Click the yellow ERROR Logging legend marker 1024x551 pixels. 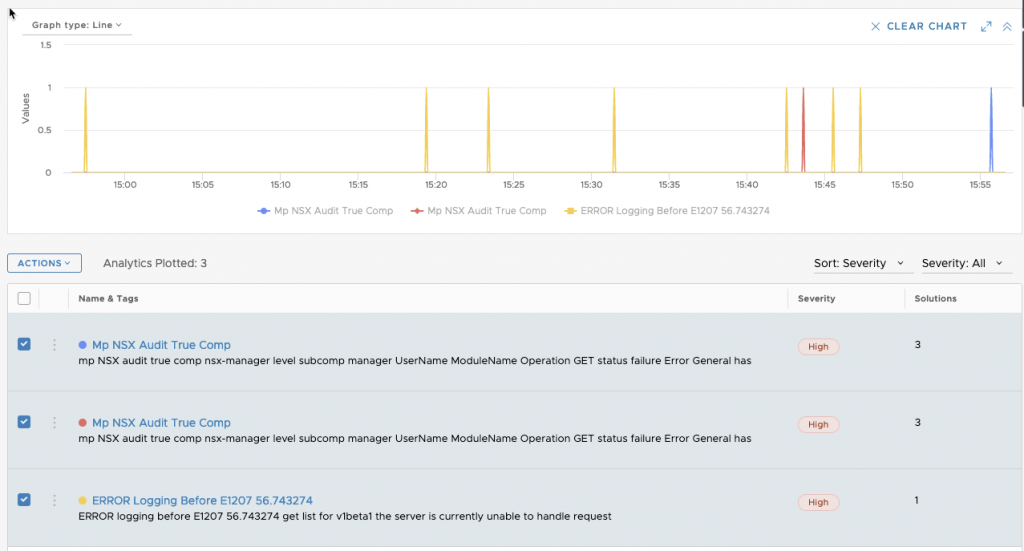[570, 211]
